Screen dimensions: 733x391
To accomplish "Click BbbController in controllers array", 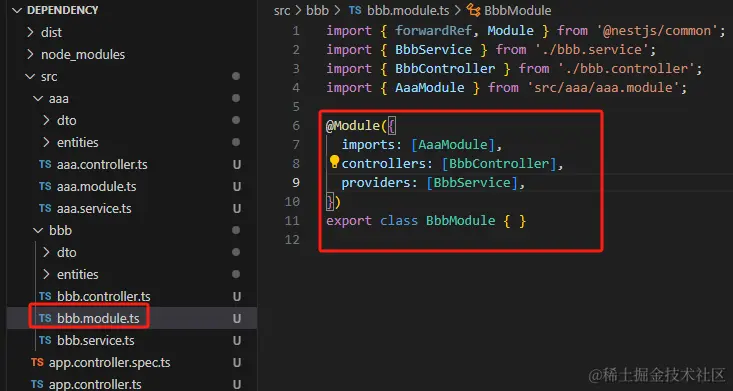I will pyautogui.click(x=499, y=164).
